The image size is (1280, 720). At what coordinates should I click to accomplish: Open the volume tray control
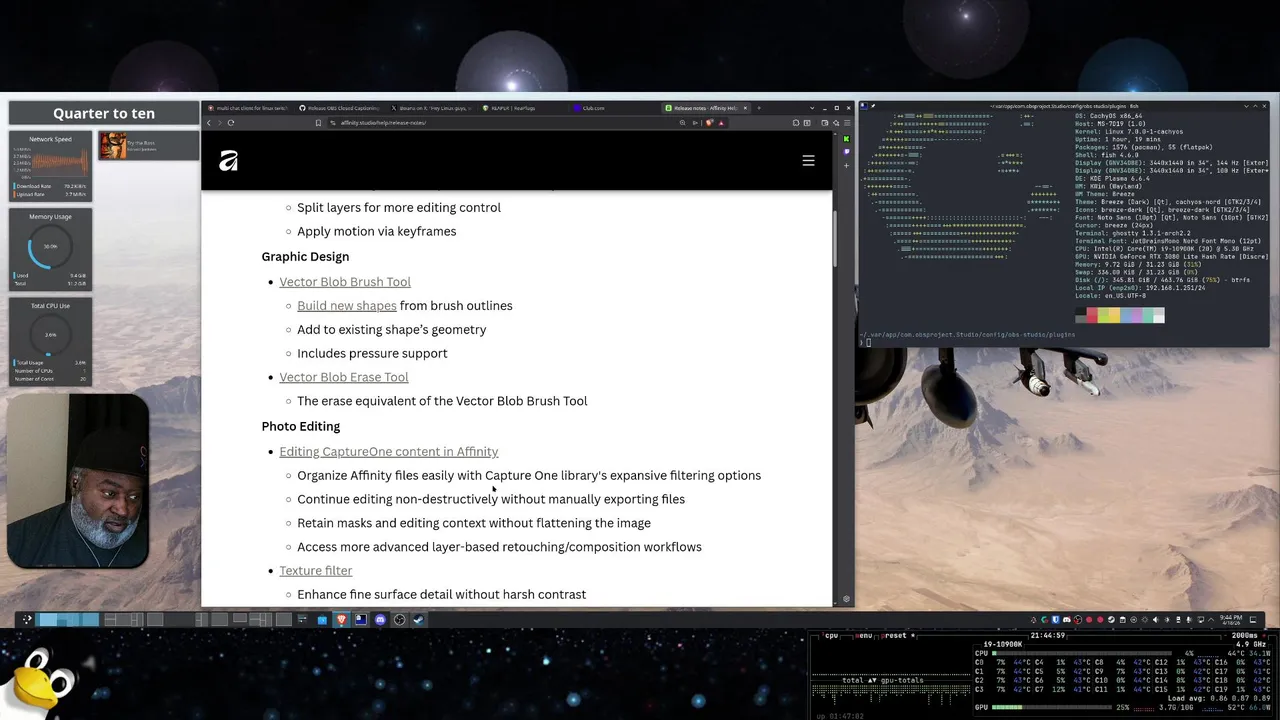coord(1155,619)
